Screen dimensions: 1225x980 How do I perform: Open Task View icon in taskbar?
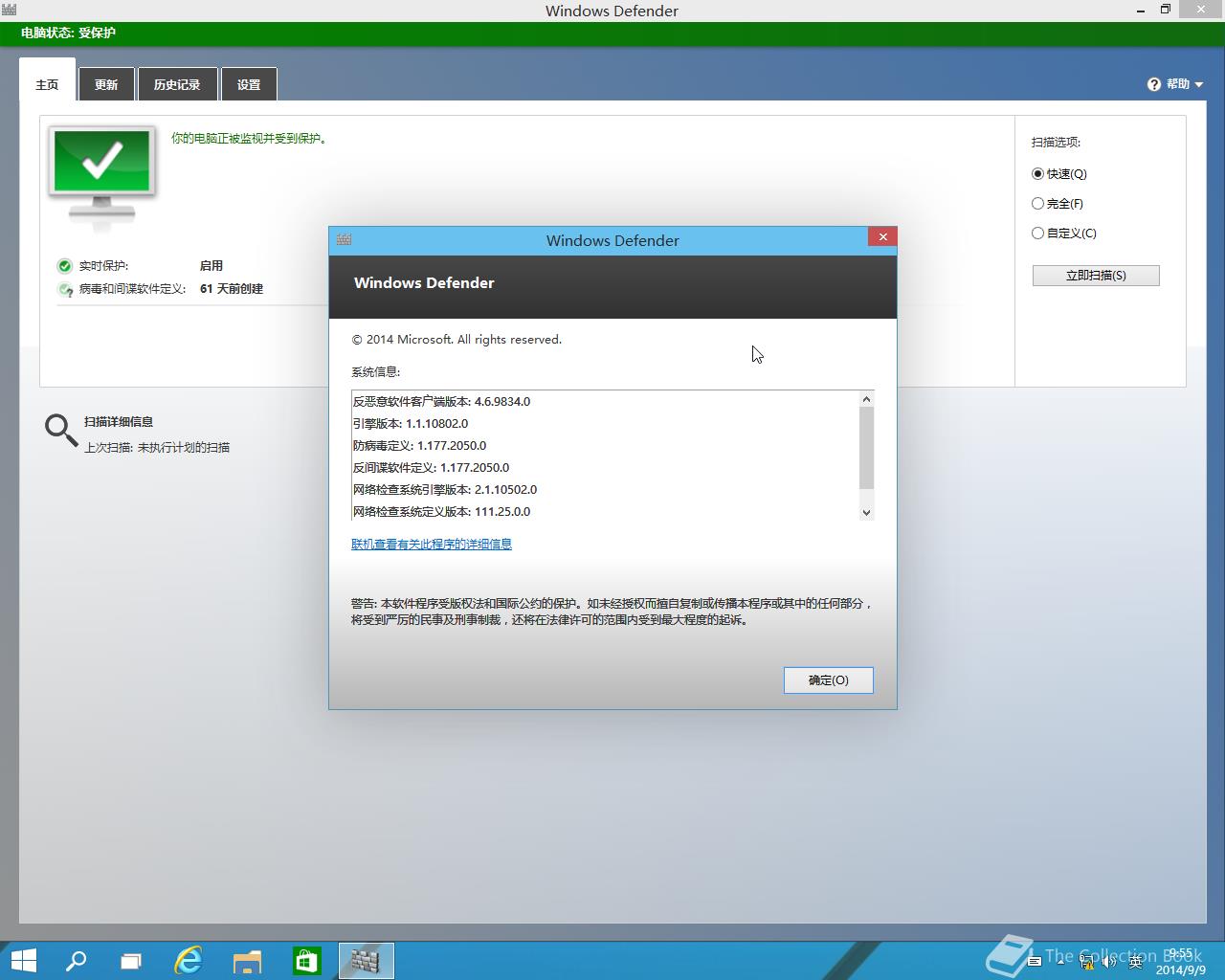(131, 960)
